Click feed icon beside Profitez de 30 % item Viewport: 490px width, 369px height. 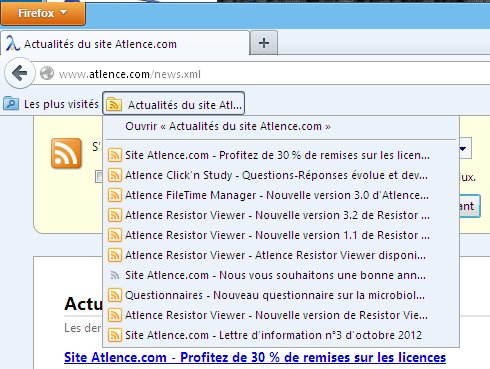click(x=115, y=155)
